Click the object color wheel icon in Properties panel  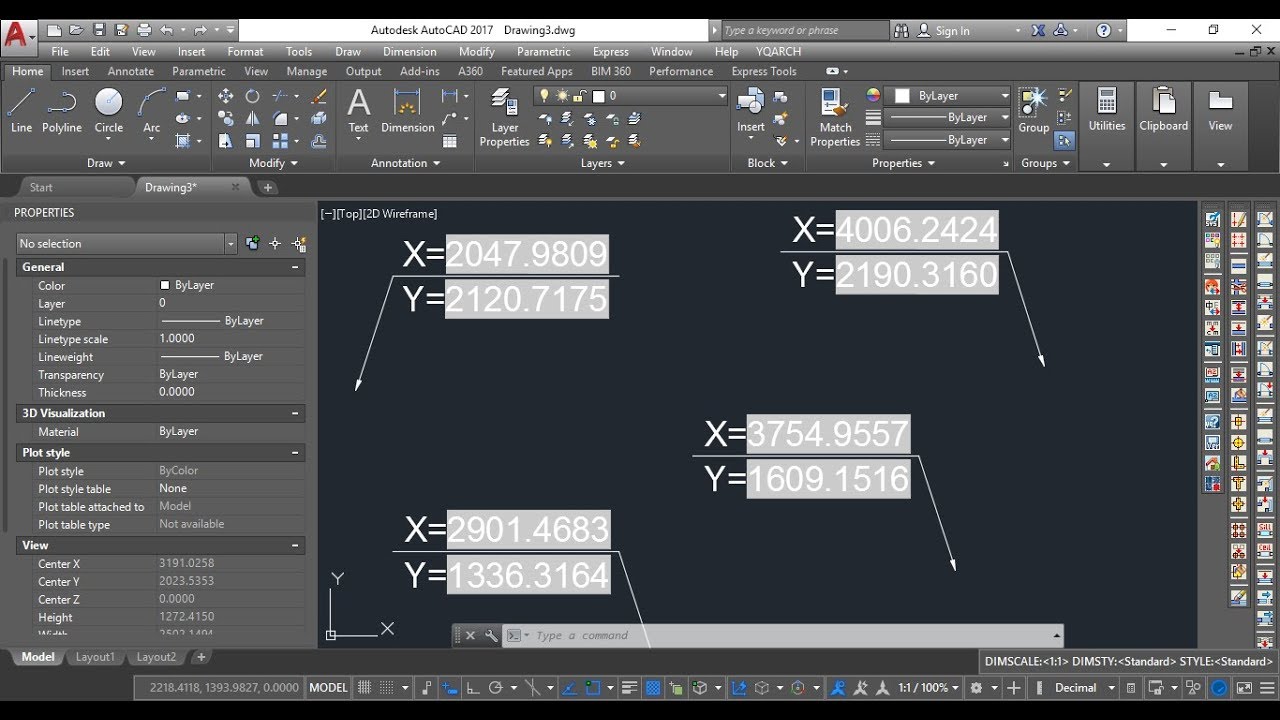[x=873, y=96]
